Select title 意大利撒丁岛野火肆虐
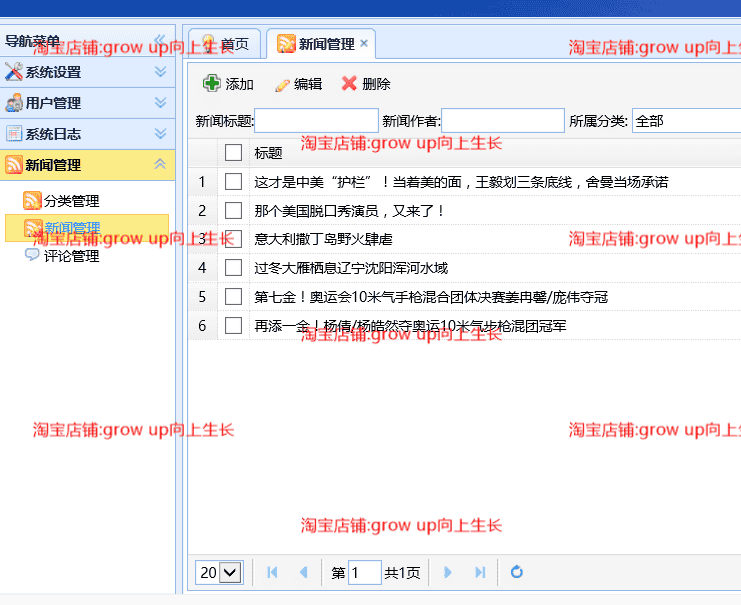The image size is (741, 605). tap(323, 240)
